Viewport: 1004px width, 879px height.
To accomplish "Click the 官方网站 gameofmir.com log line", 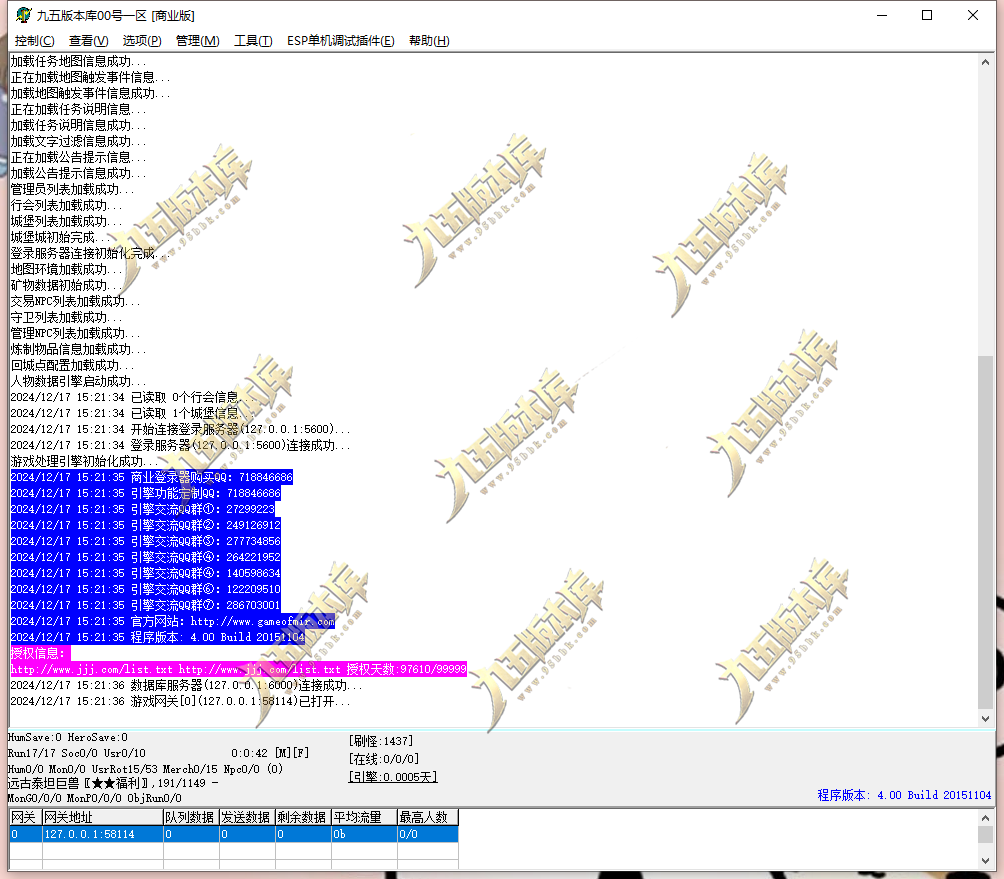I will pyautogui.click(x=173, y=621).
